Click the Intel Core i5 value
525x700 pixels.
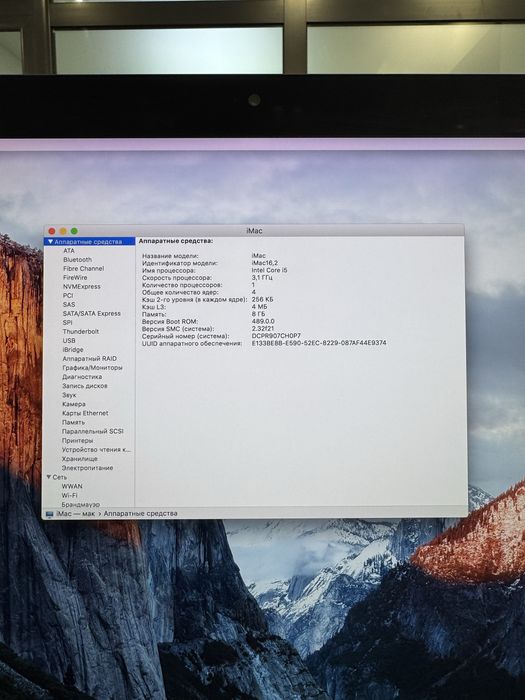[270, 270]
